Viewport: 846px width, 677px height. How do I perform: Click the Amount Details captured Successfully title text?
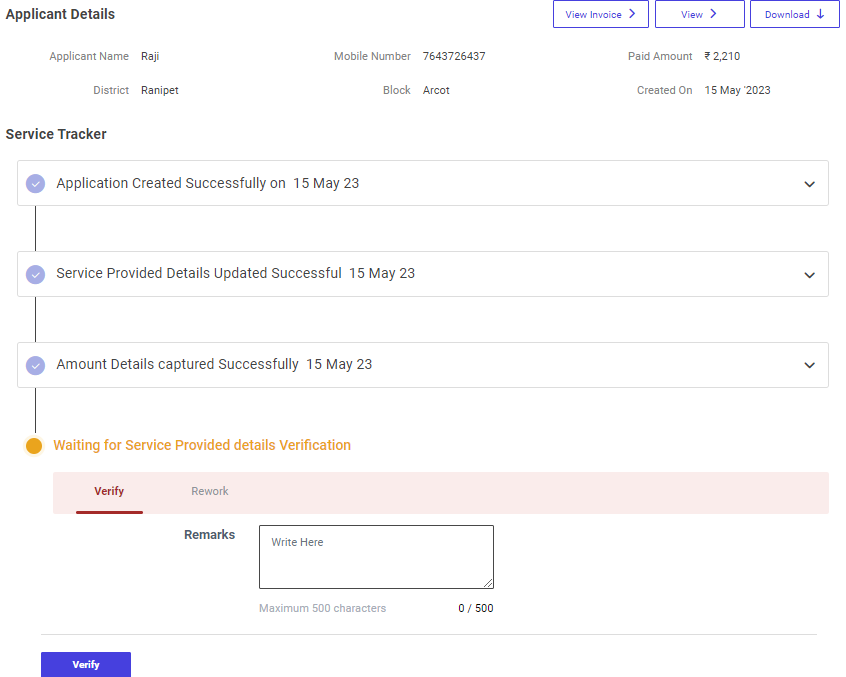point(177,364)
